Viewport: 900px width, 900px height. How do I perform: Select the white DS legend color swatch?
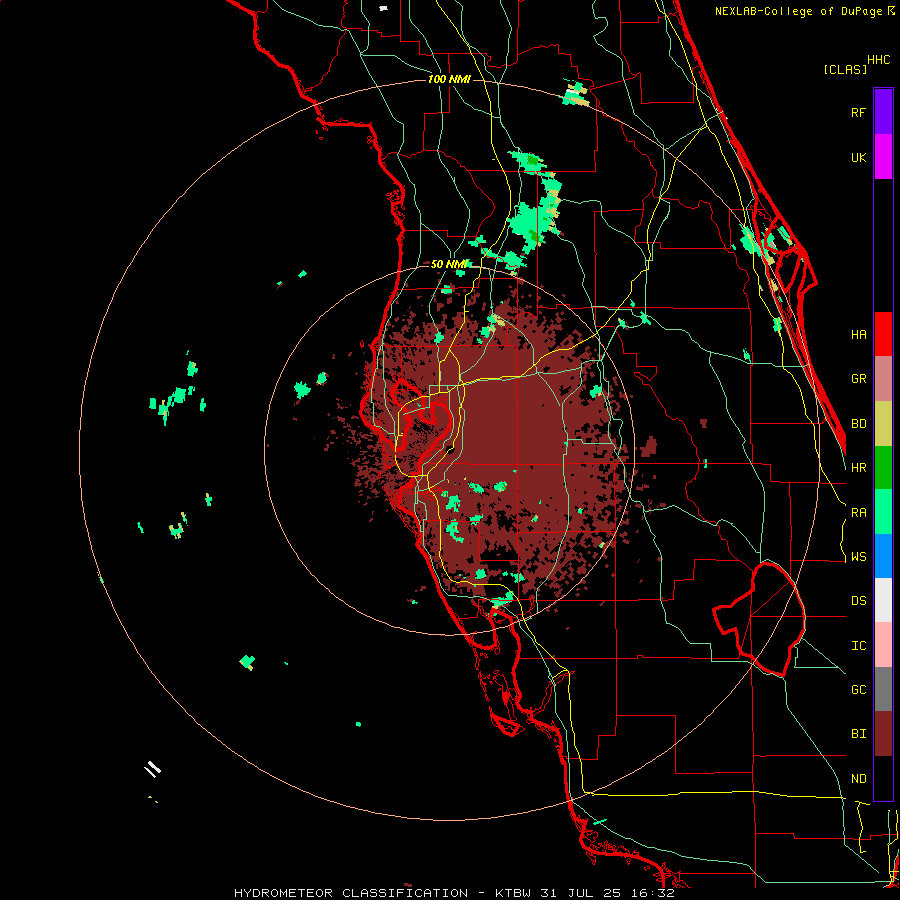(x=883, y=600)
